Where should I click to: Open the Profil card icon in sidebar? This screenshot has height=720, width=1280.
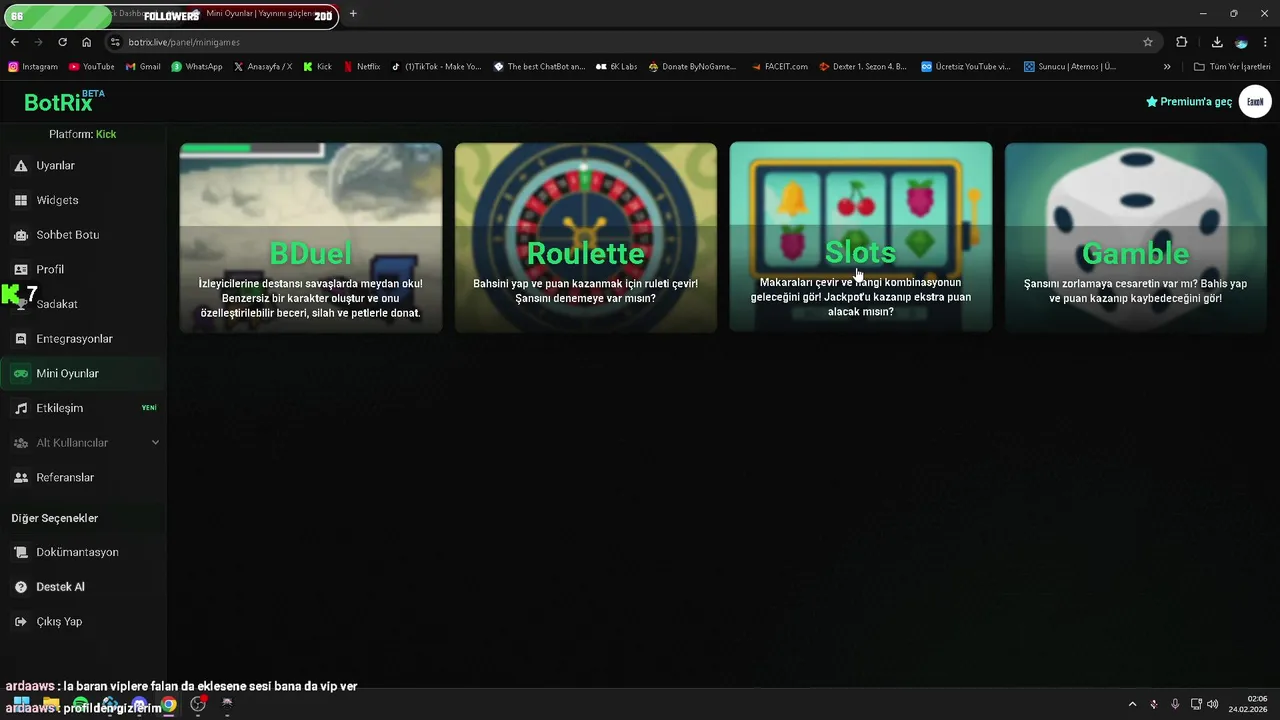tap(21, 270)
